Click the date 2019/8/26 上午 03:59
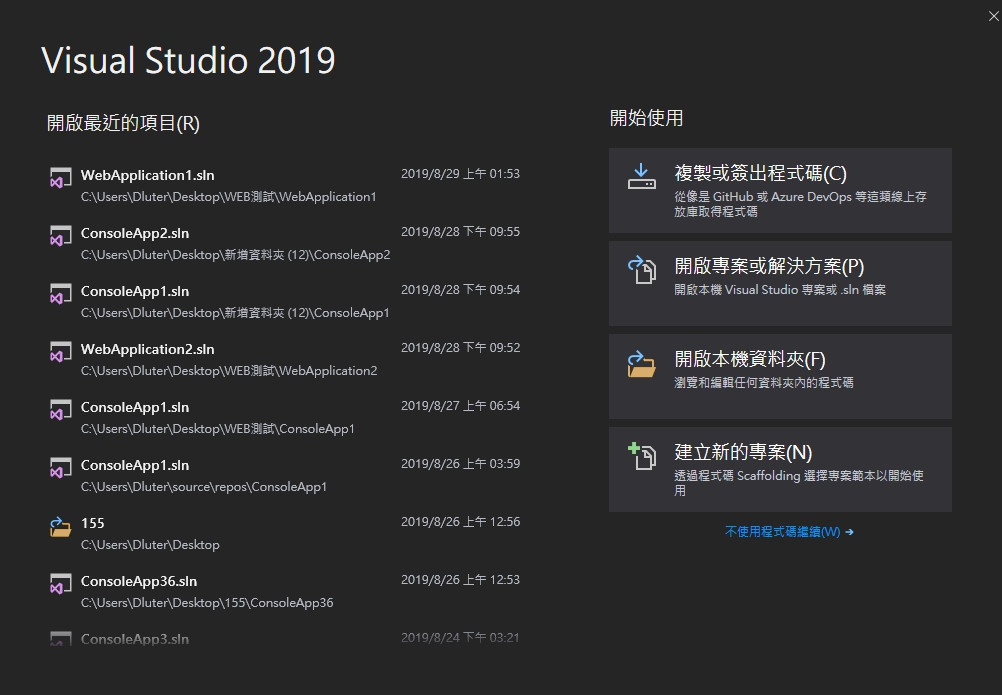Viewport: 1002px width, 695px height. tap(460, 464)
